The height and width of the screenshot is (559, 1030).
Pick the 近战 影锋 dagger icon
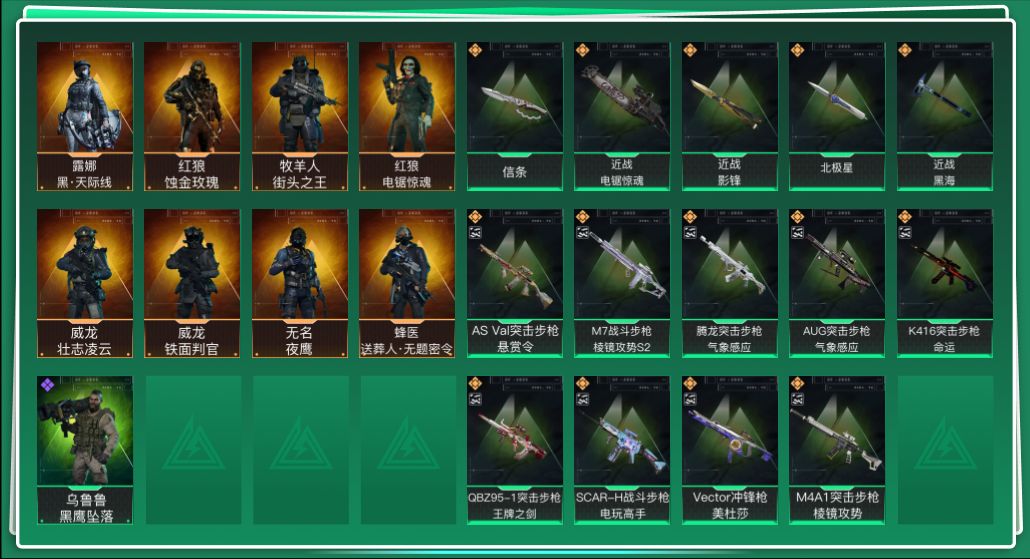[x=729, y=116]
